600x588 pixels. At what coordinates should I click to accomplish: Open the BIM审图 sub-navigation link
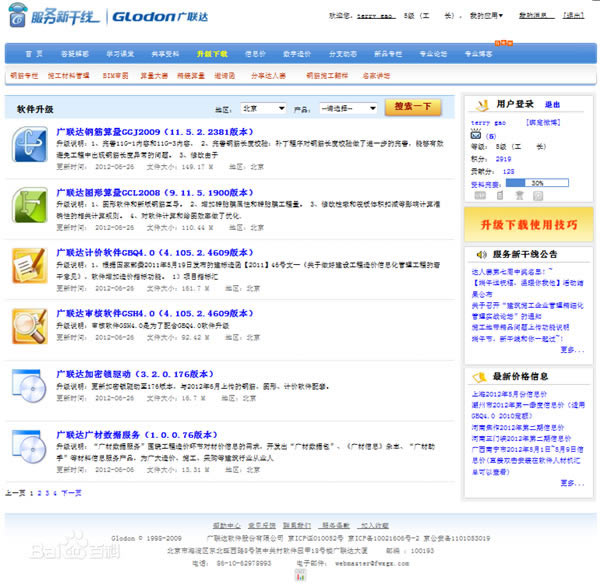pos(115,76)
